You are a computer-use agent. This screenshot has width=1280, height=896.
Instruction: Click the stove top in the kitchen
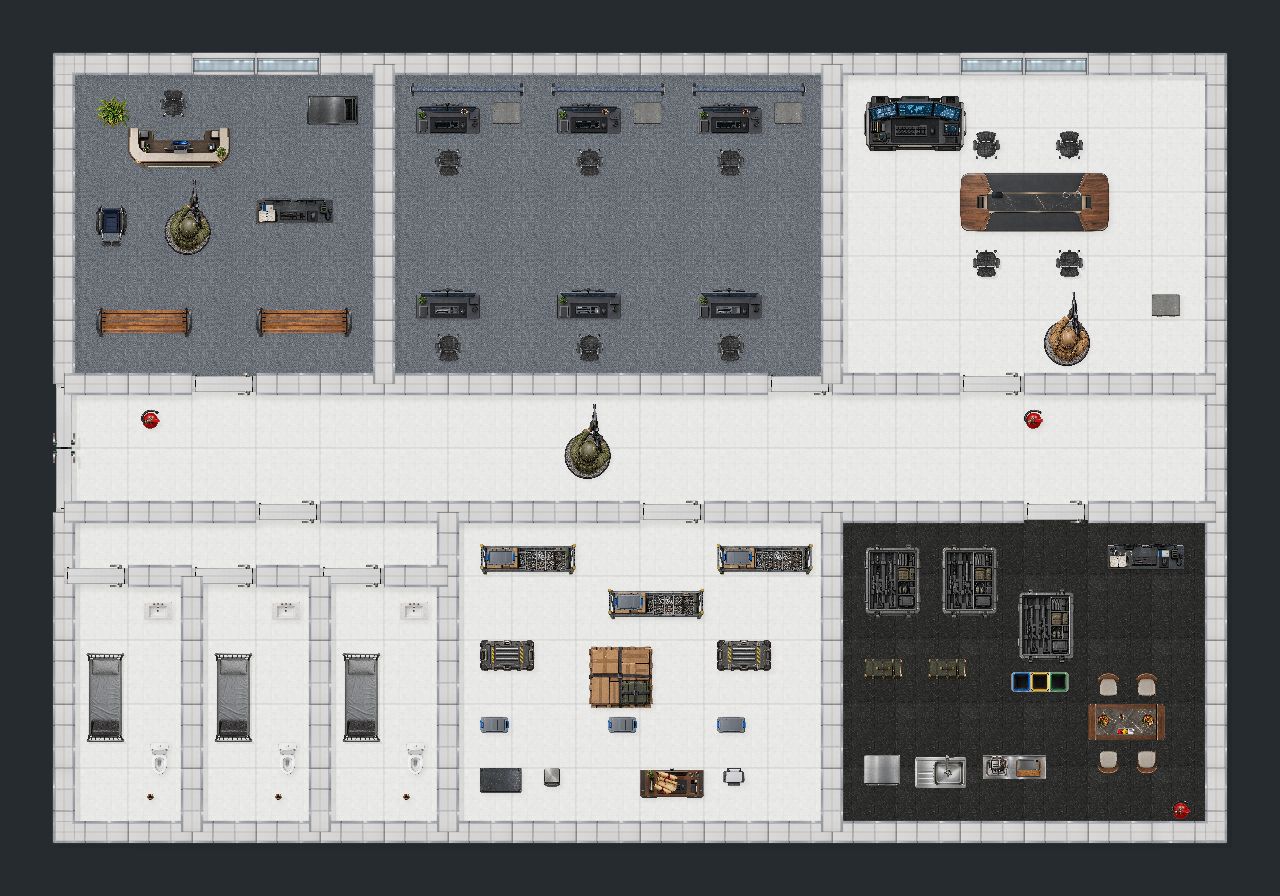(x=1014, y=767)
